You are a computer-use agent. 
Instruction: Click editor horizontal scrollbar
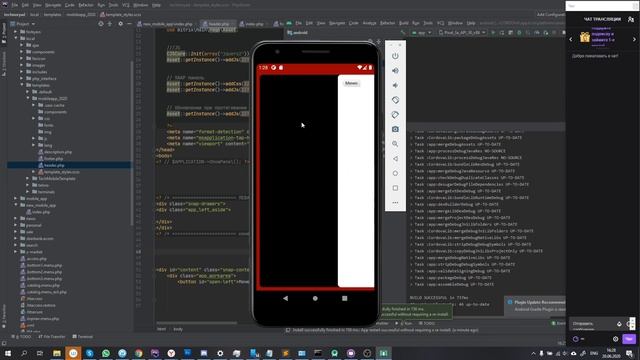tap(197, 323)
